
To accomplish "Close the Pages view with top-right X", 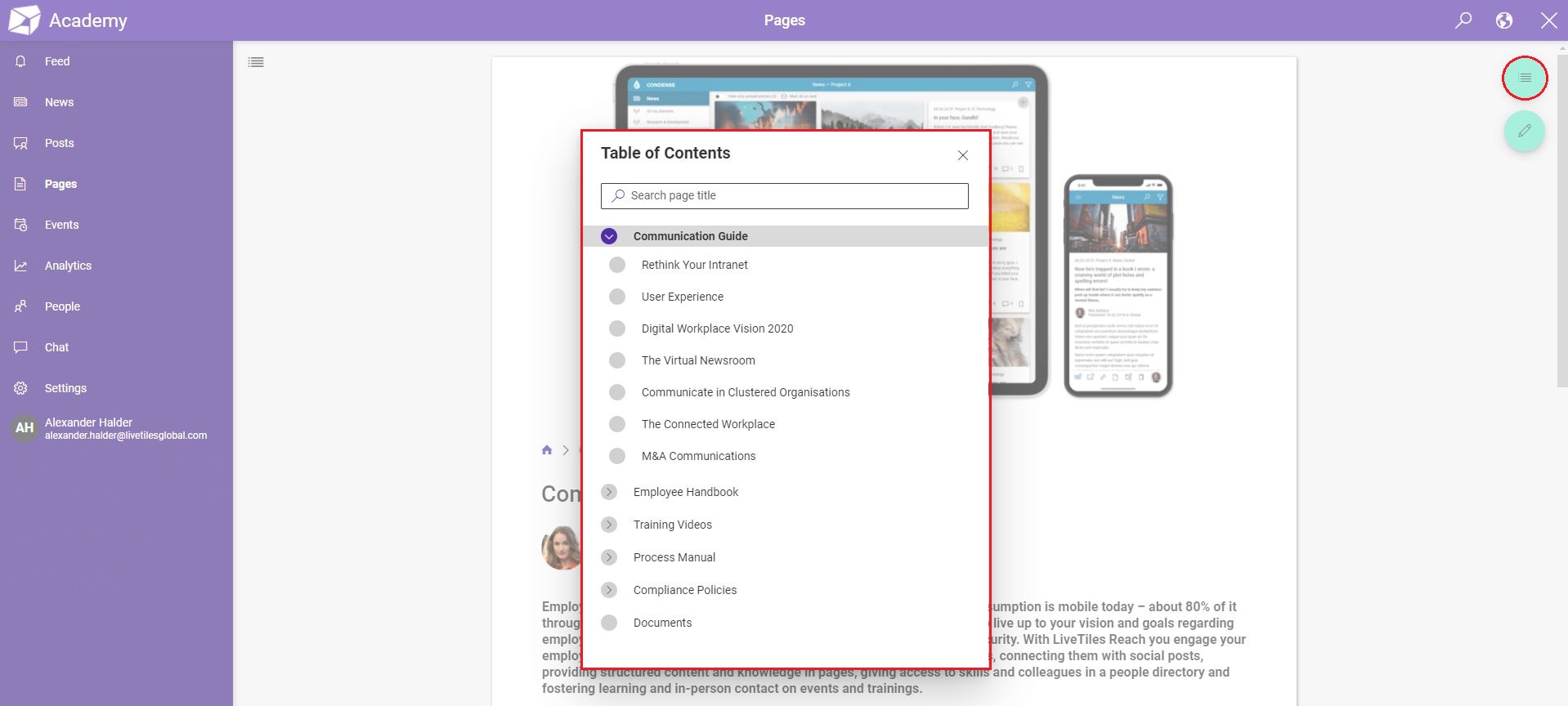I will pyautogui.click(x=1549, y=20).
